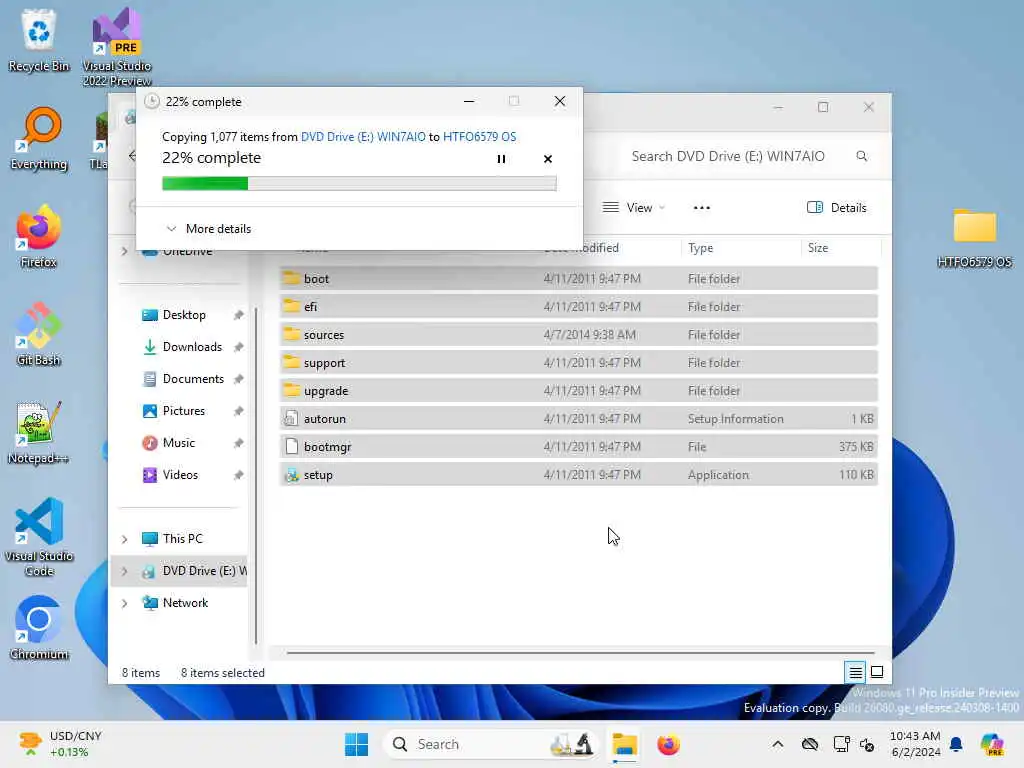
Task: Expand the This PC tree node
Action: tap(124, 539)
